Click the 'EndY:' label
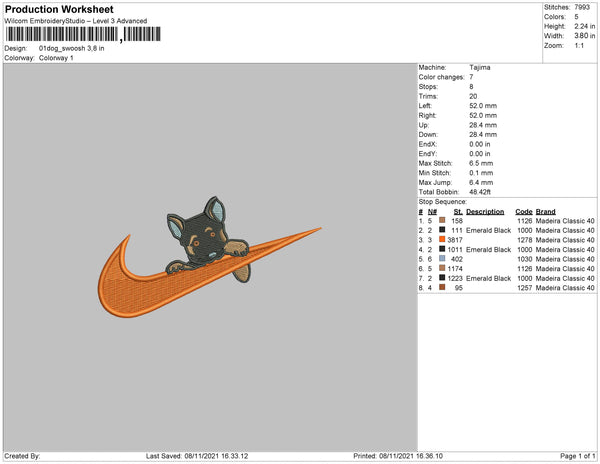 [428, 154]
